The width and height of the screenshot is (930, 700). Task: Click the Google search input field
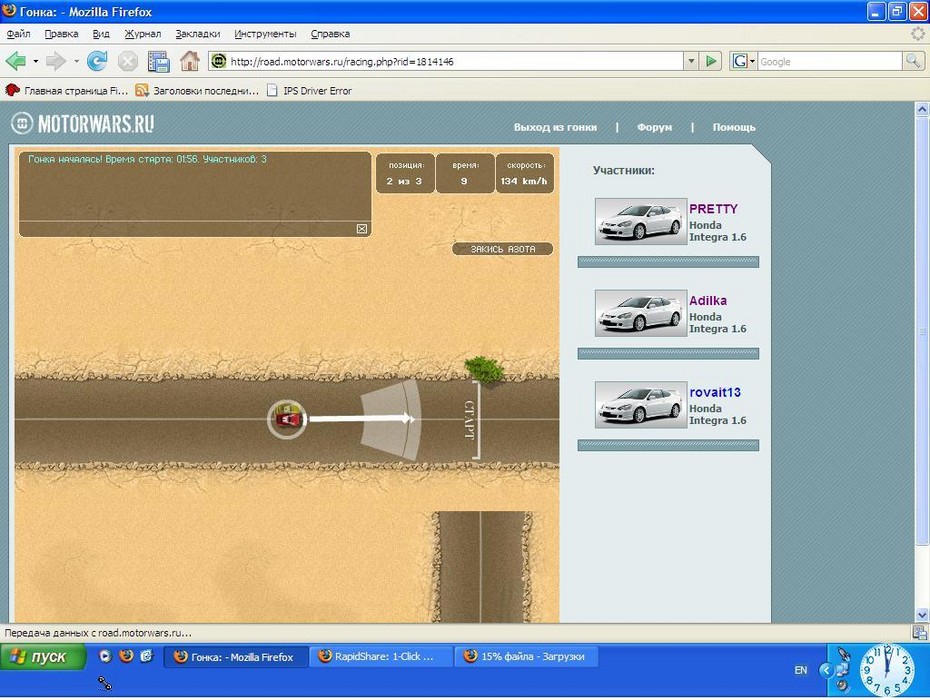coord(830,61)
